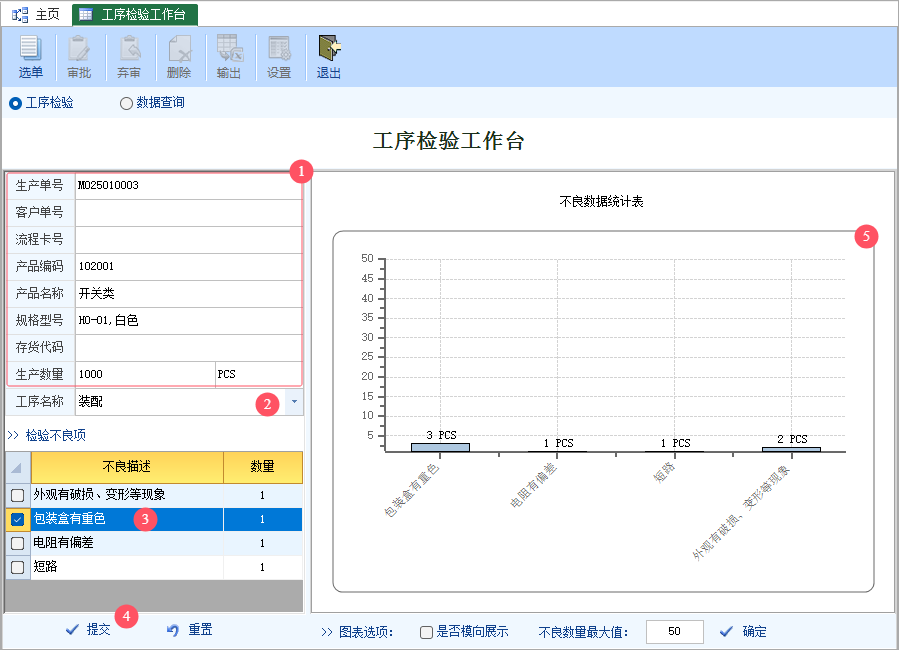Click quantity cell of 包装盒有重色 row
This screenshot has height=650, width=899.
point(263,519)
